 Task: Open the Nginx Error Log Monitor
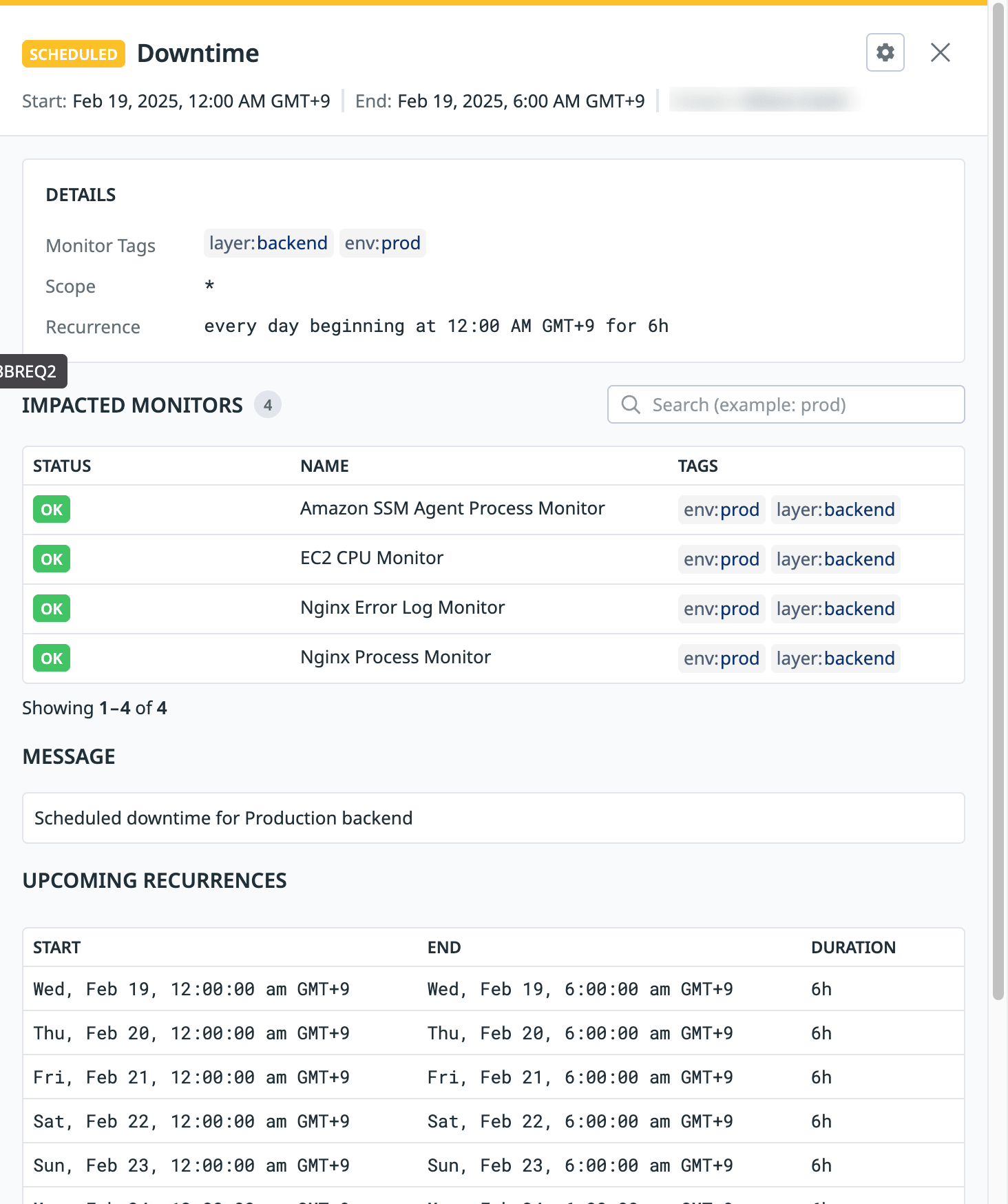[x=403, y=608]
